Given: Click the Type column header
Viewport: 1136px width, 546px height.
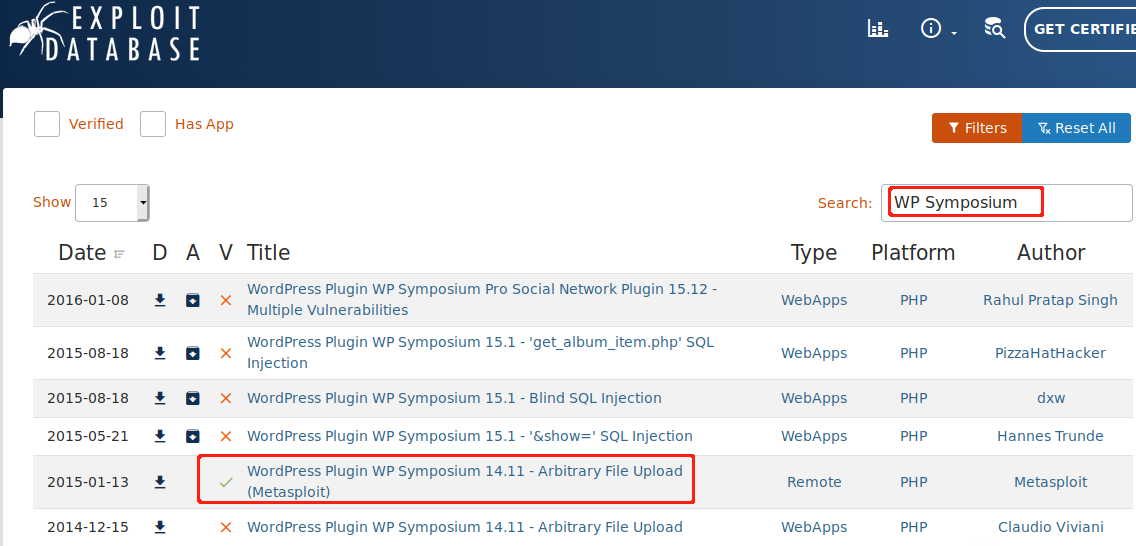Looking at the screenshot, I should (x=814, y=253).
